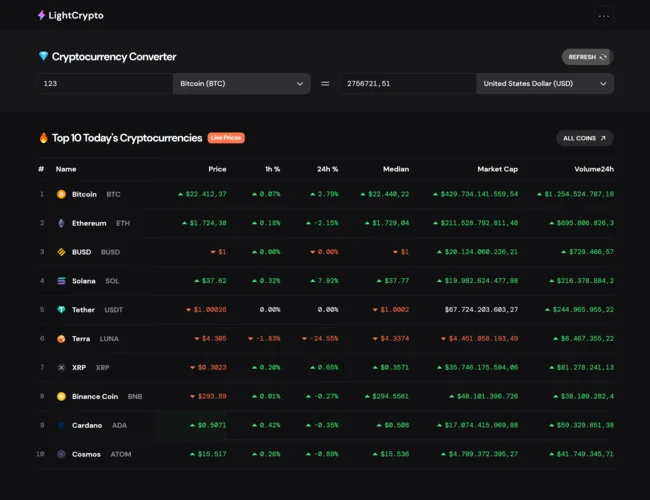Click the converted value field 2756721,51
Image resolution: width=650 pixels, height=500 pixels.
[407, 84]
